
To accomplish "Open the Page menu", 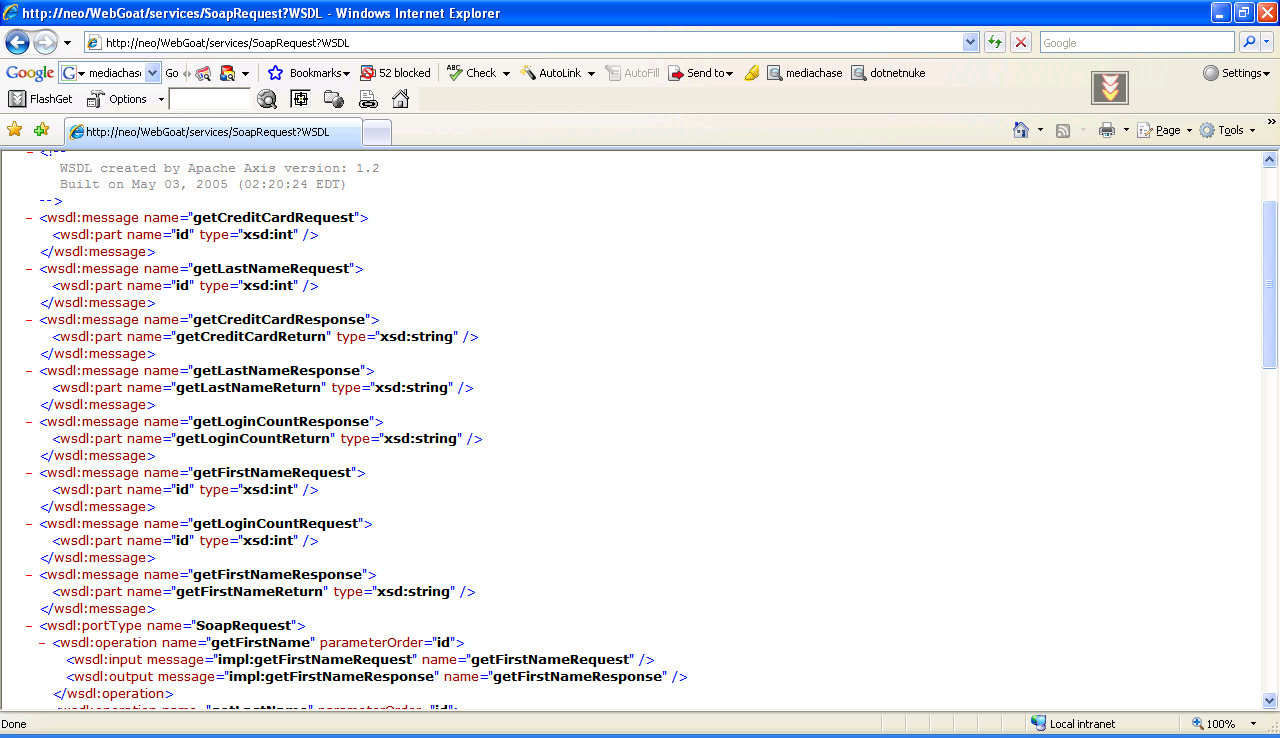I will pos(1166,130).
